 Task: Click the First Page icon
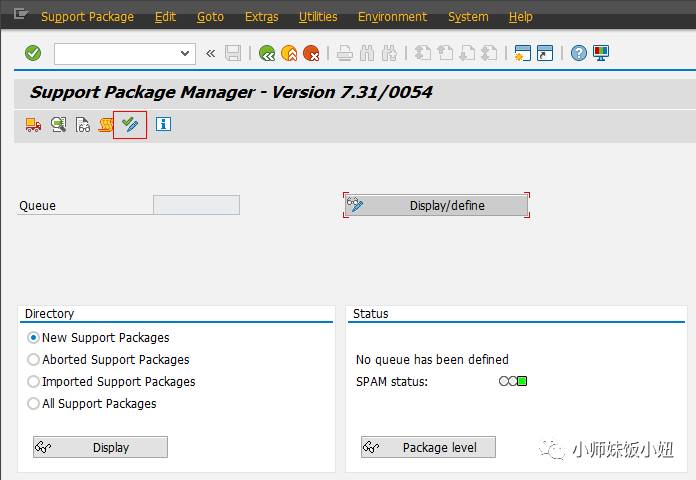coord(423,53)
